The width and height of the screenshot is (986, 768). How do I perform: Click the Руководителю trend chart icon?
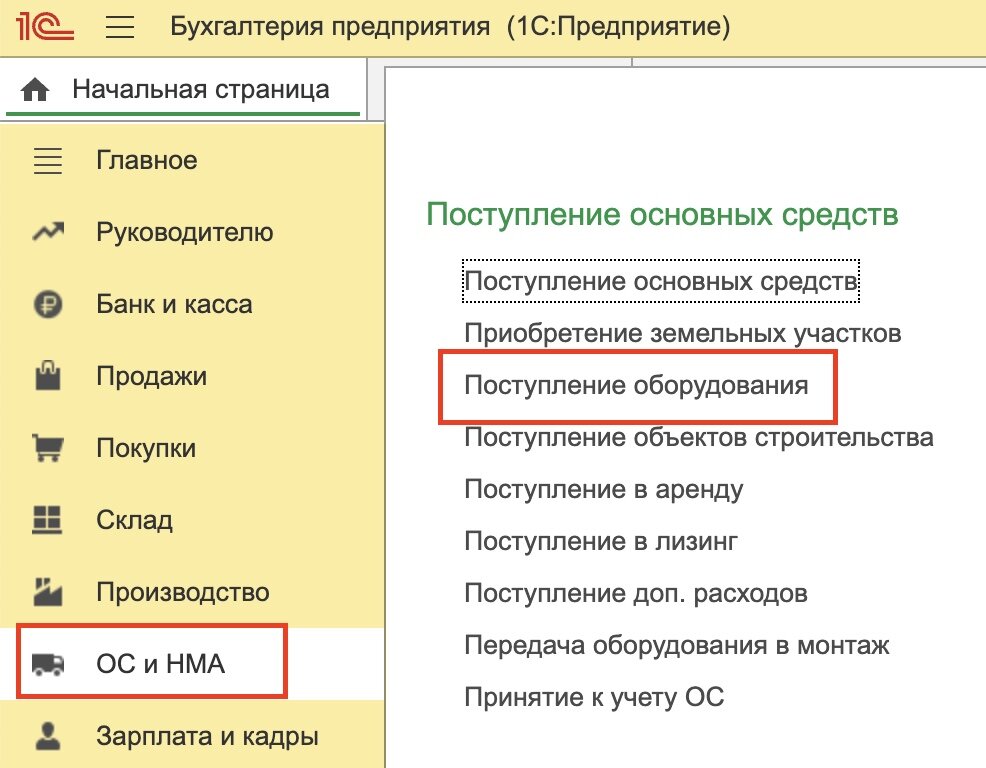pos(47,232)
